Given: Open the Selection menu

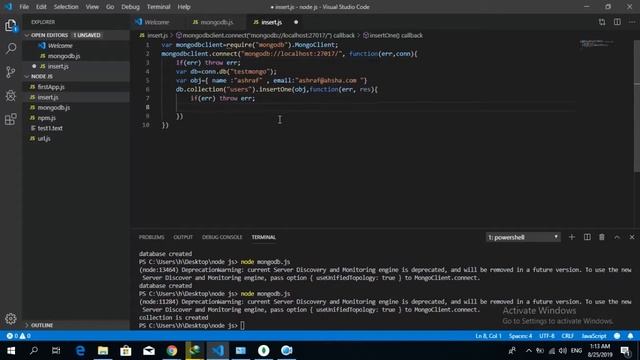Looking at the screenshot, I should (x=66, y=7).
